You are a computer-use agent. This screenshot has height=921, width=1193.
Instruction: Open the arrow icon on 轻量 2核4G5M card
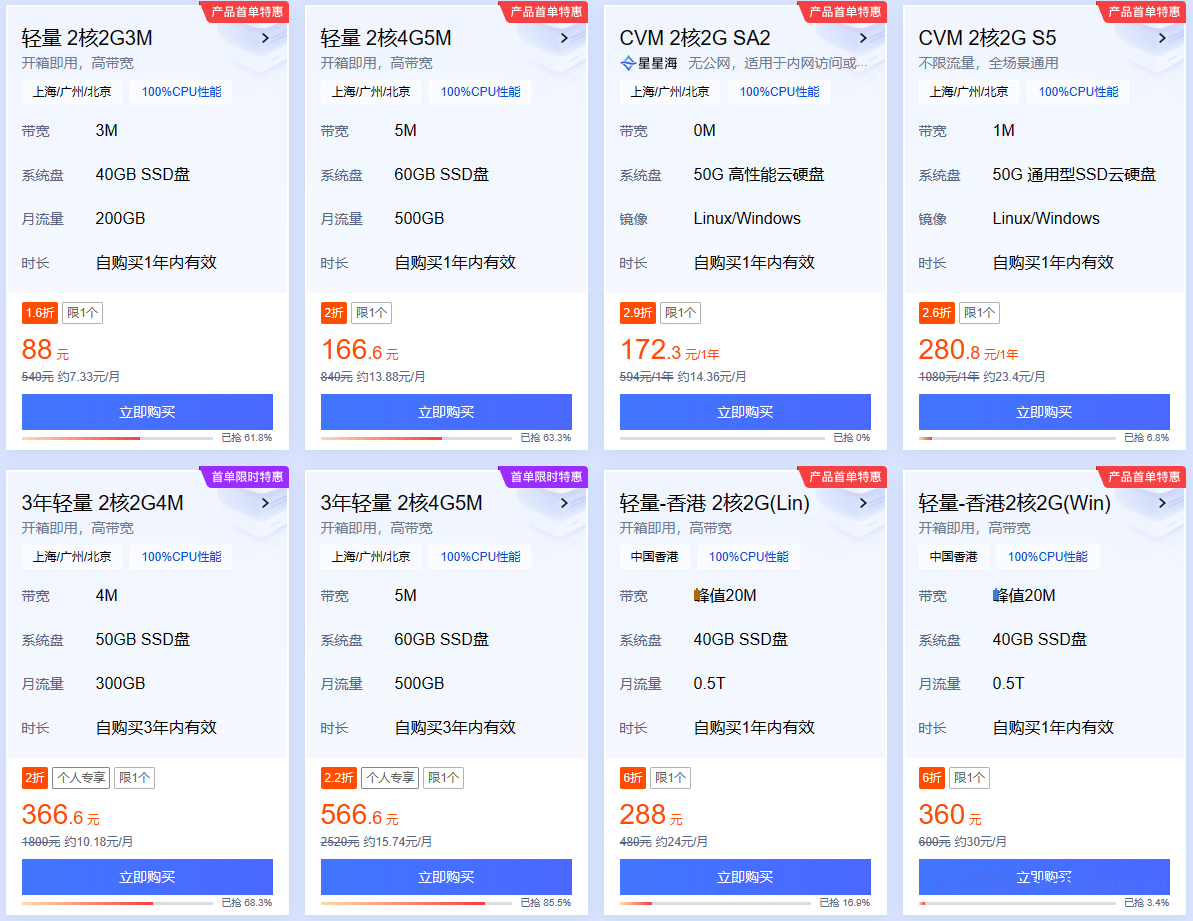563,37
